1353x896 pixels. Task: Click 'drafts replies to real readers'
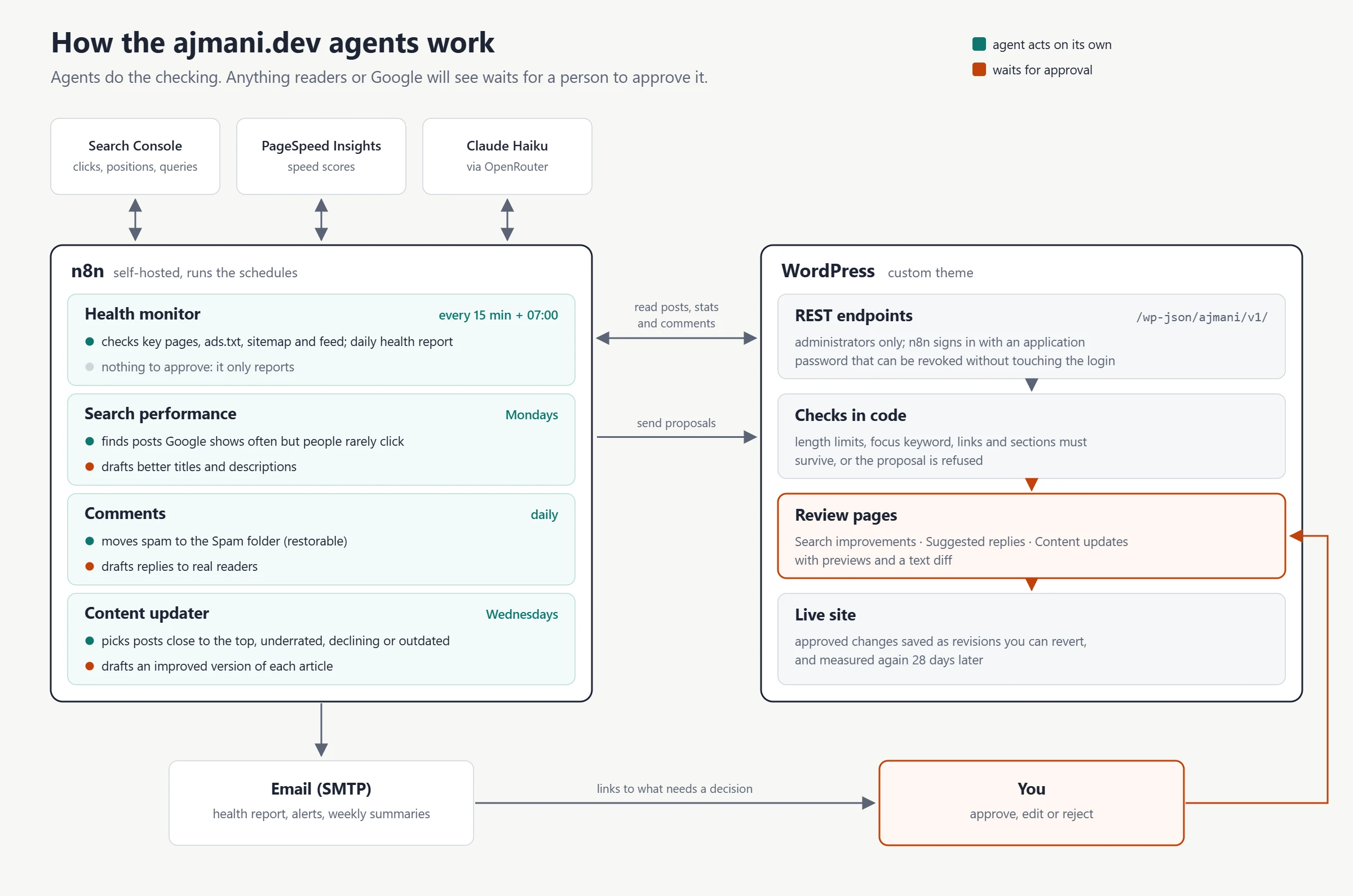pos(179,566)
